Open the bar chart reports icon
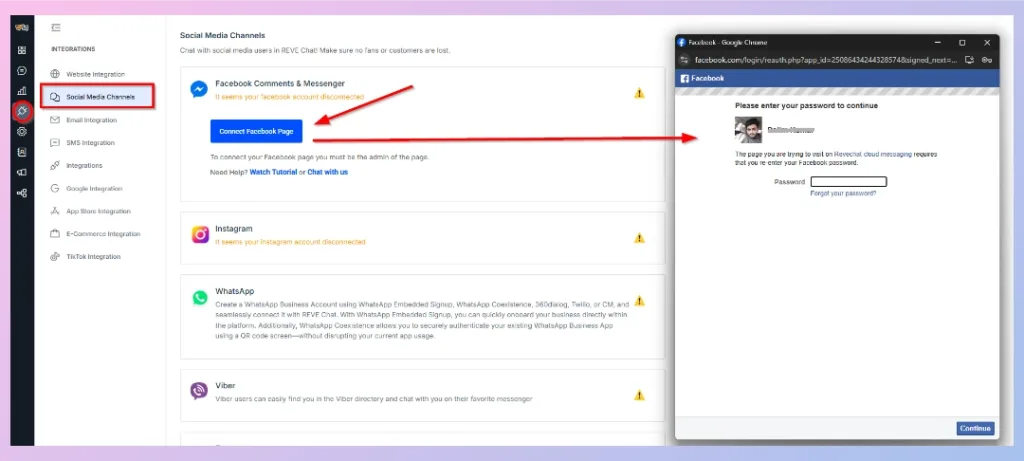This screenshot has width=1024, height=461. coord(22,91)
